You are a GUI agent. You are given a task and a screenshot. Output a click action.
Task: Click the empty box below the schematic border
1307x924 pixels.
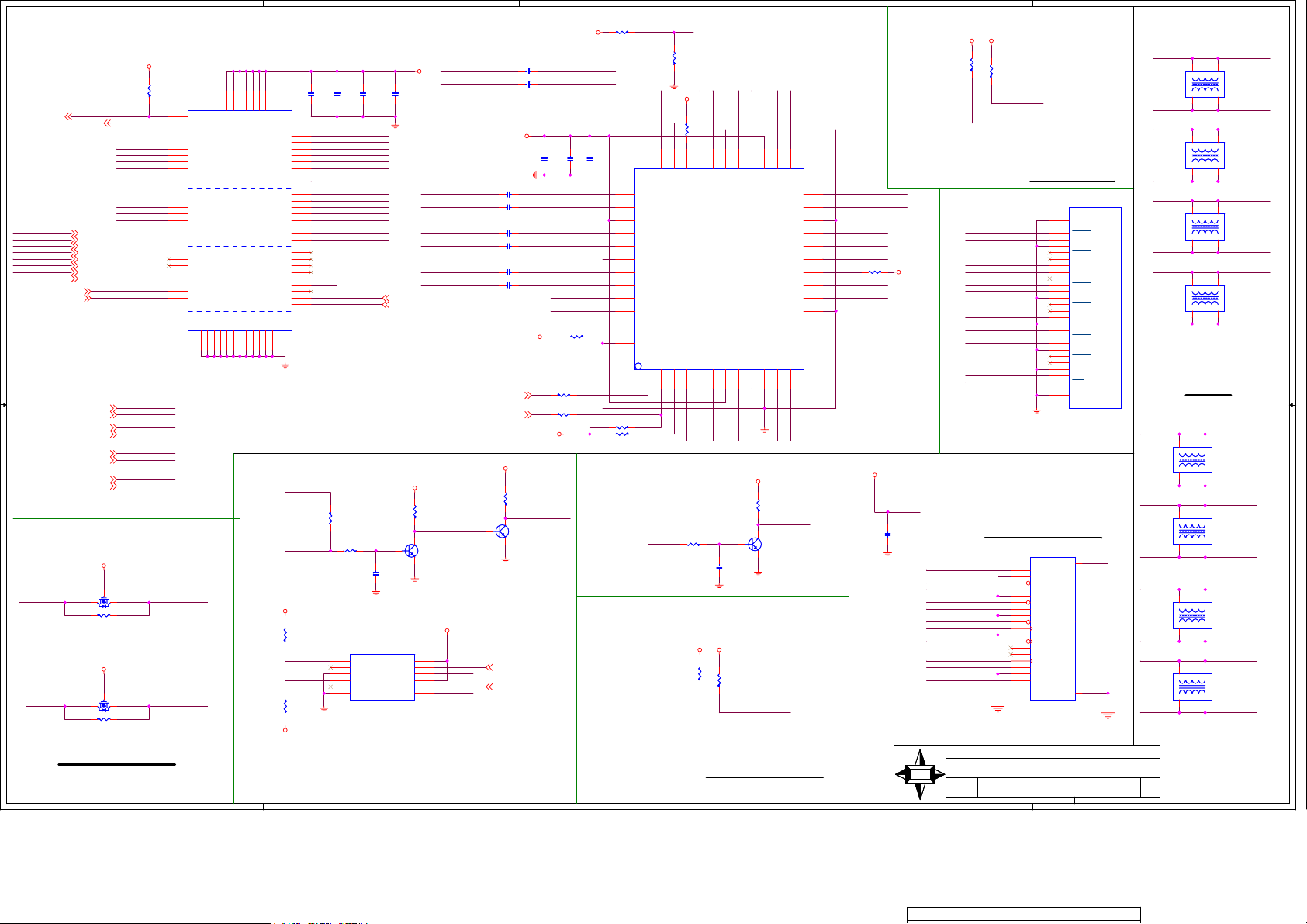click(1024, 915)
